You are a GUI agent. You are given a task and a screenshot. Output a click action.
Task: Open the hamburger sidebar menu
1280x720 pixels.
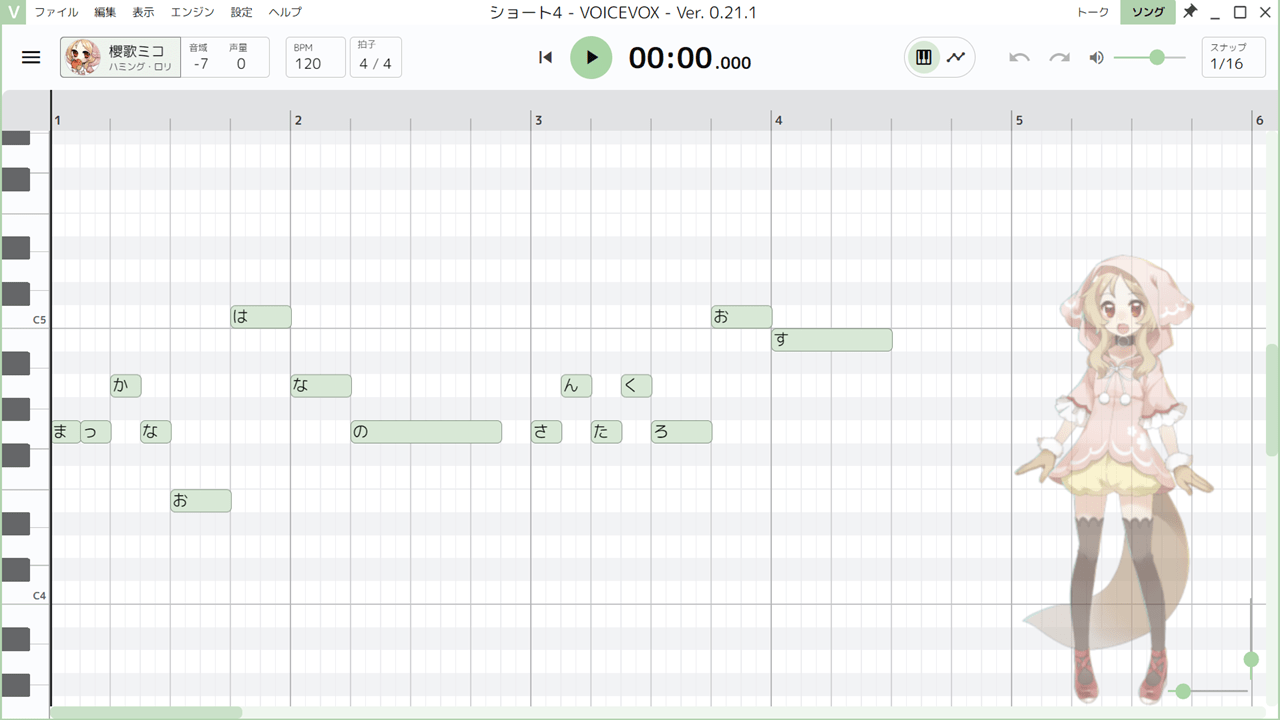(31, 57)
